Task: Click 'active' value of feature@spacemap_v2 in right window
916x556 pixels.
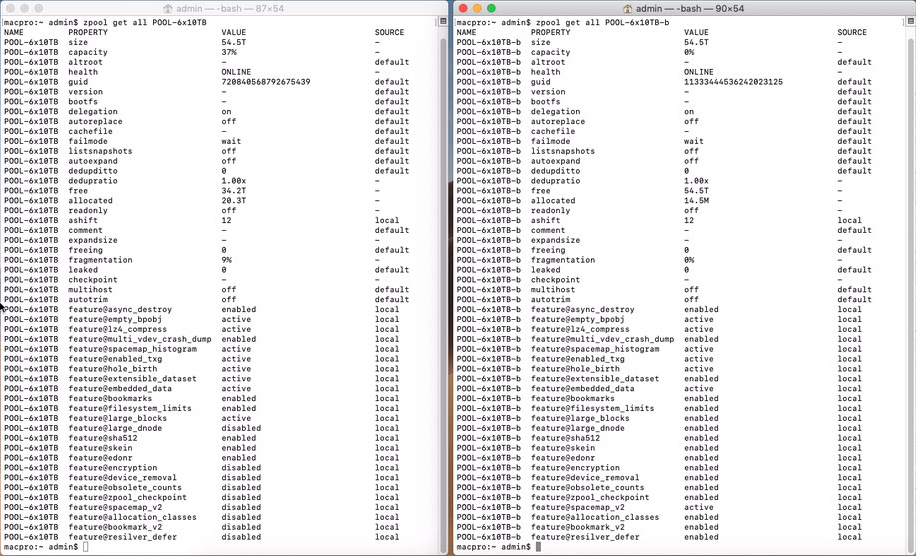Action: point(699,507)
